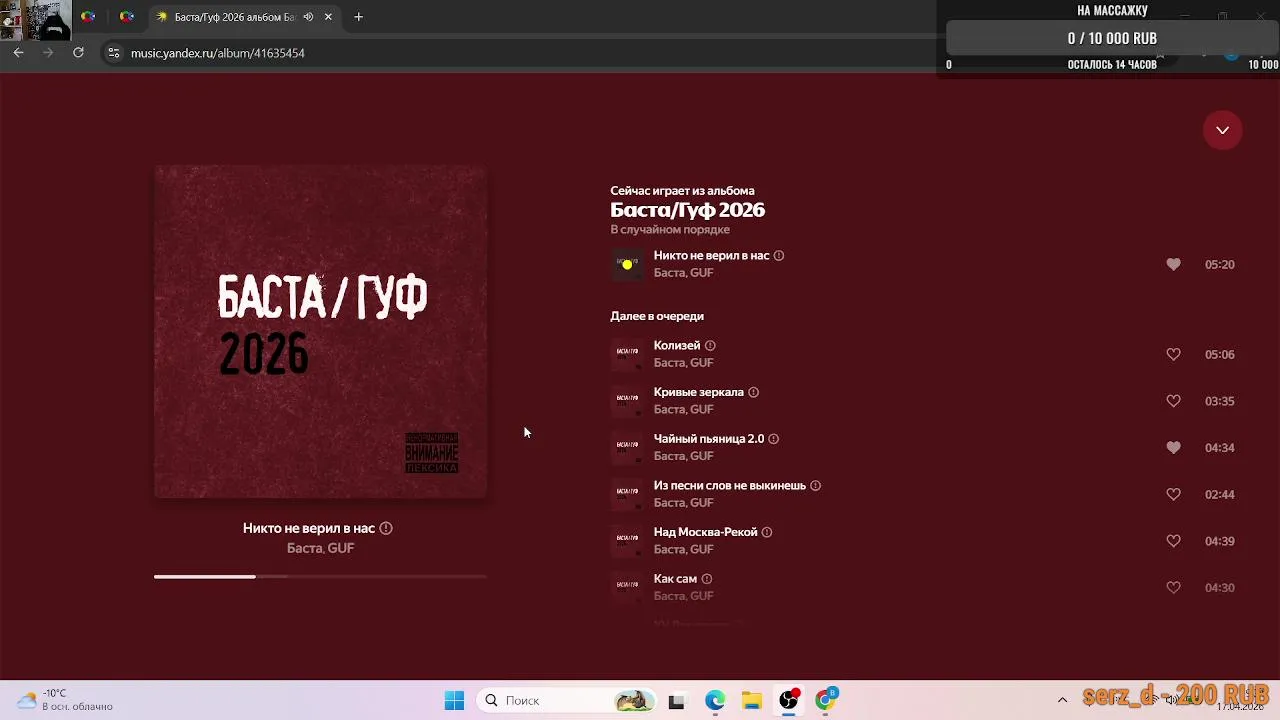Switch to Chrome in the taskbar
Viewport: 1280px width, 720px height.
[x=826, y=701]
